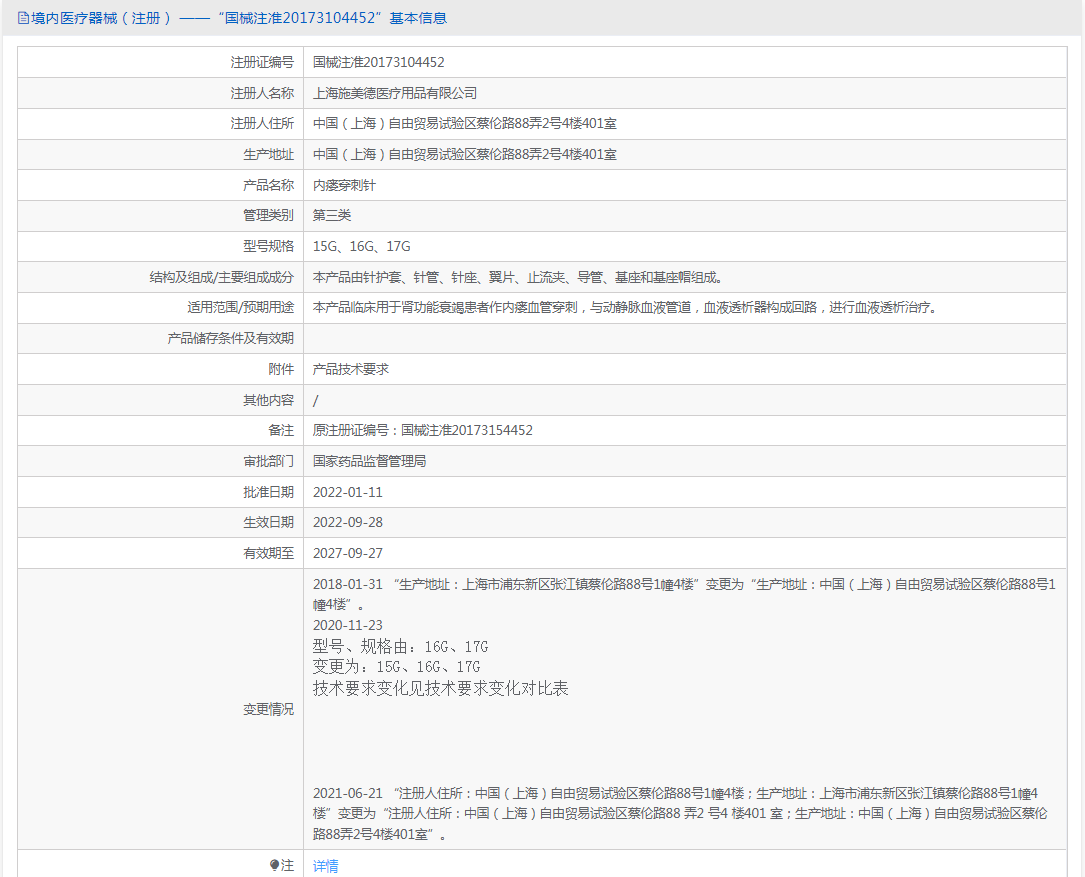Click the model spec value 15G、16G、17G
This screenshot has height=877, width=1085.
pos(361,246)
